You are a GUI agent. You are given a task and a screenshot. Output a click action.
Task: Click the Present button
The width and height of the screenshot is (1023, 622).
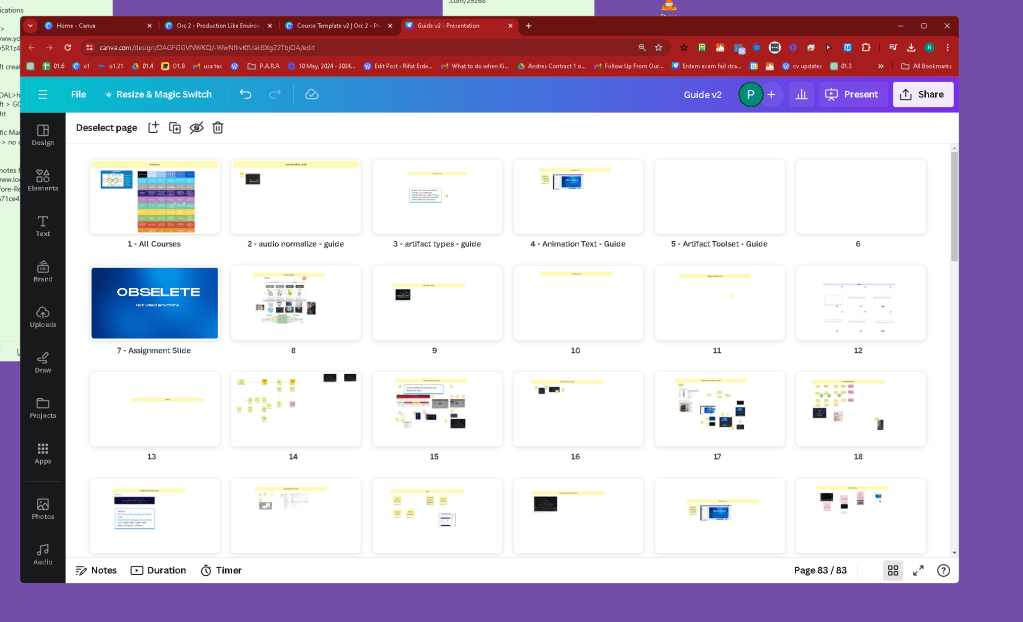853,95
